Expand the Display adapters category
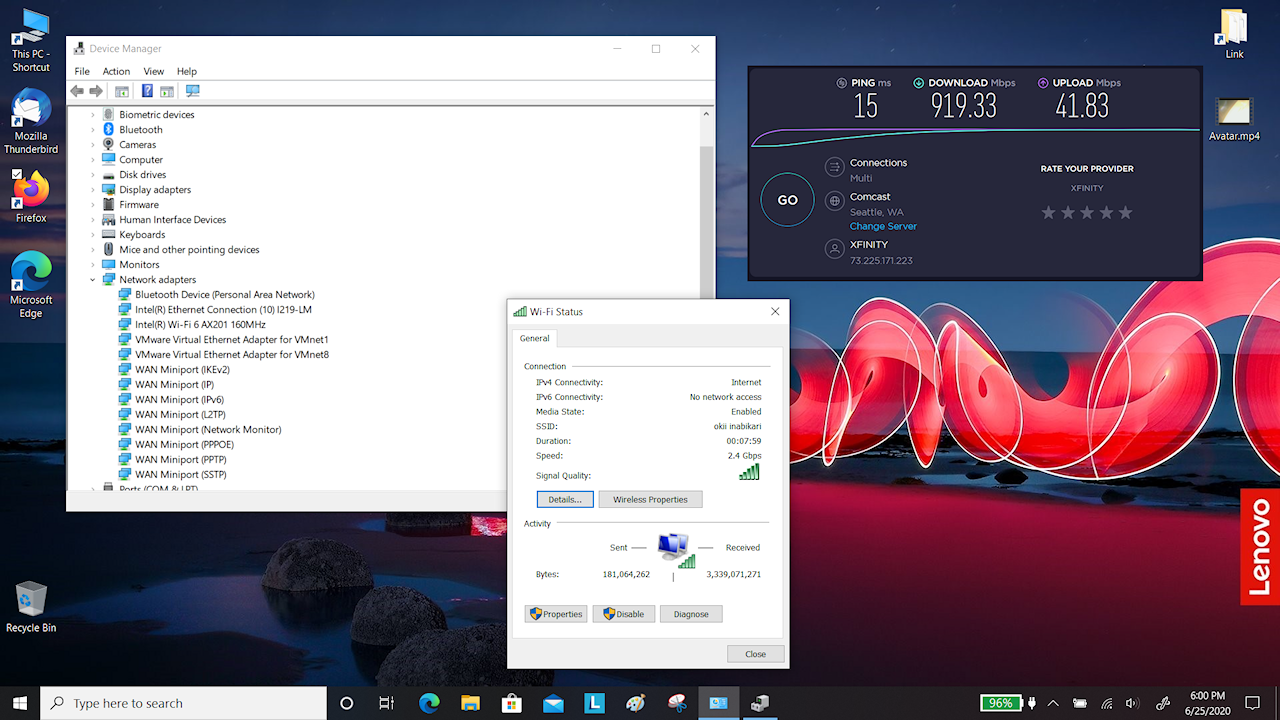The image size is (1280, 720). pyautogui.click(x=93, y=190)
